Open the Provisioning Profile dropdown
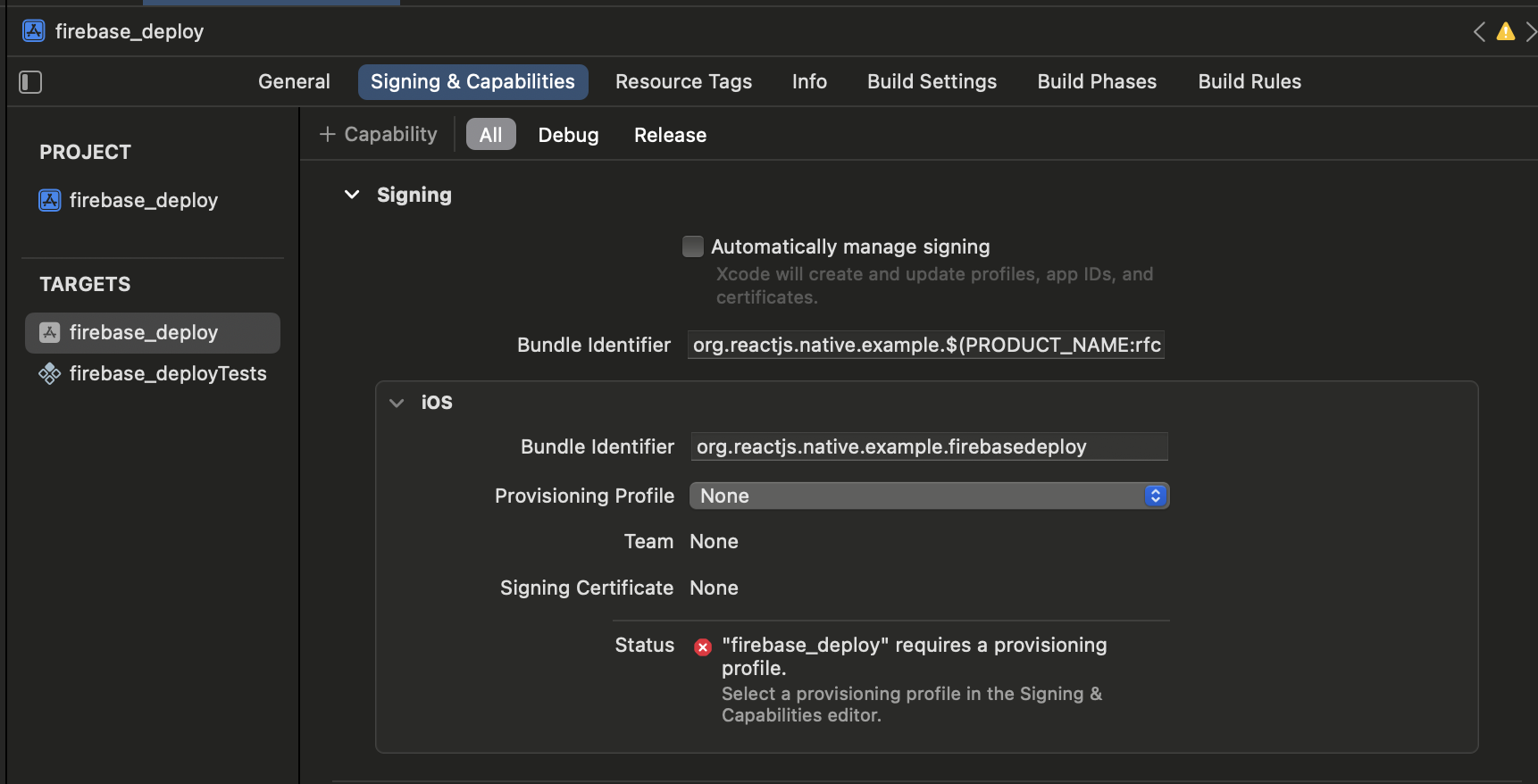This screenshot has height=784, width=1538. pos(929,496)
